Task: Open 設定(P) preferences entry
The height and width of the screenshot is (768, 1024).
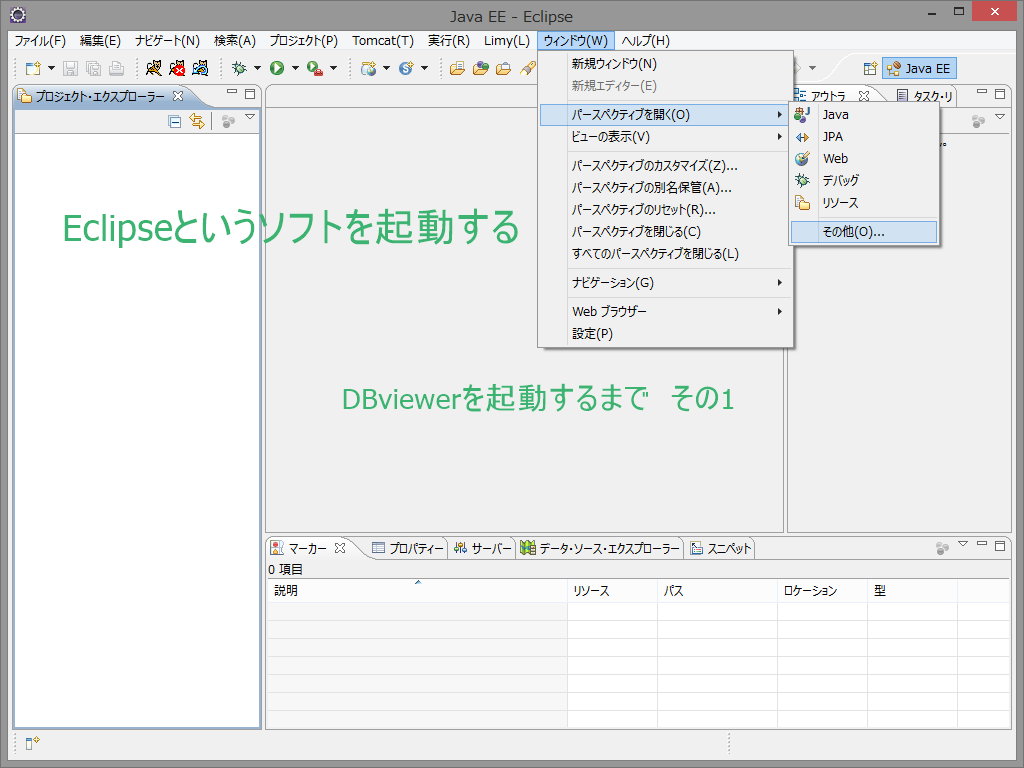Action: click(665, 334)
